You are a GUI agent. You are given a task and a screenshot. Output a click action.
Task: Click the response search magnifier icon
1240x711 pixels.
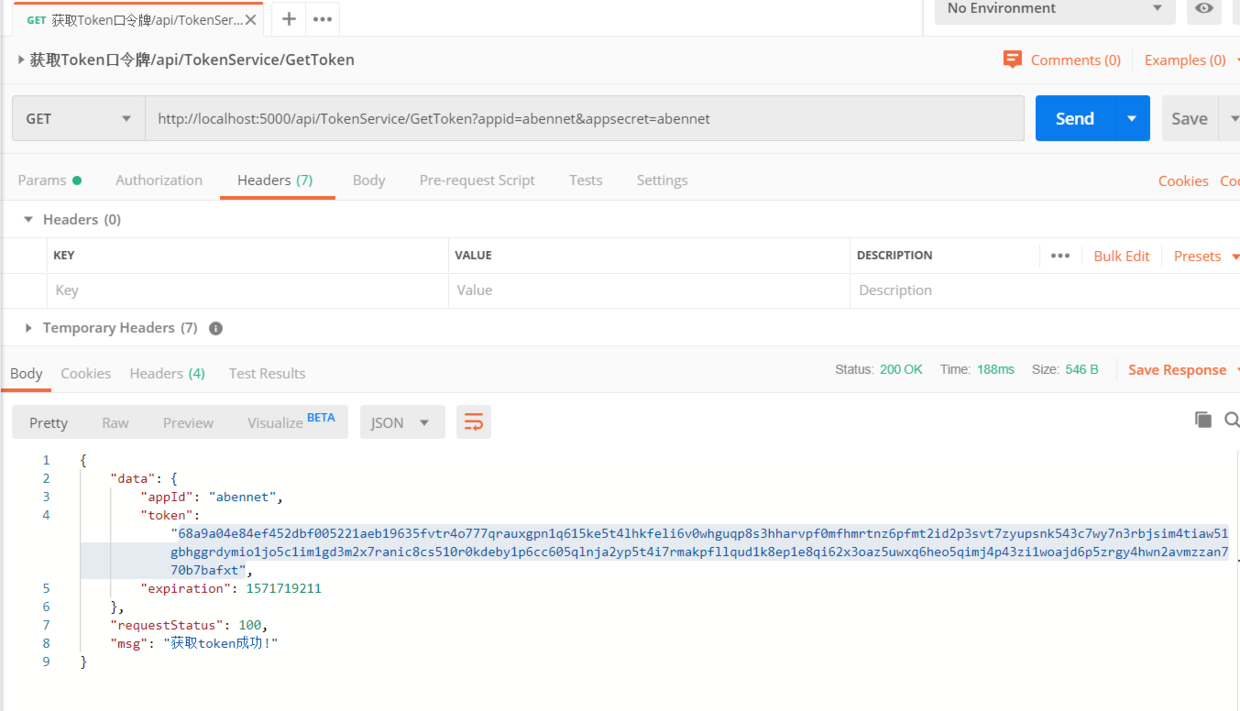[x=1232, y=420]
